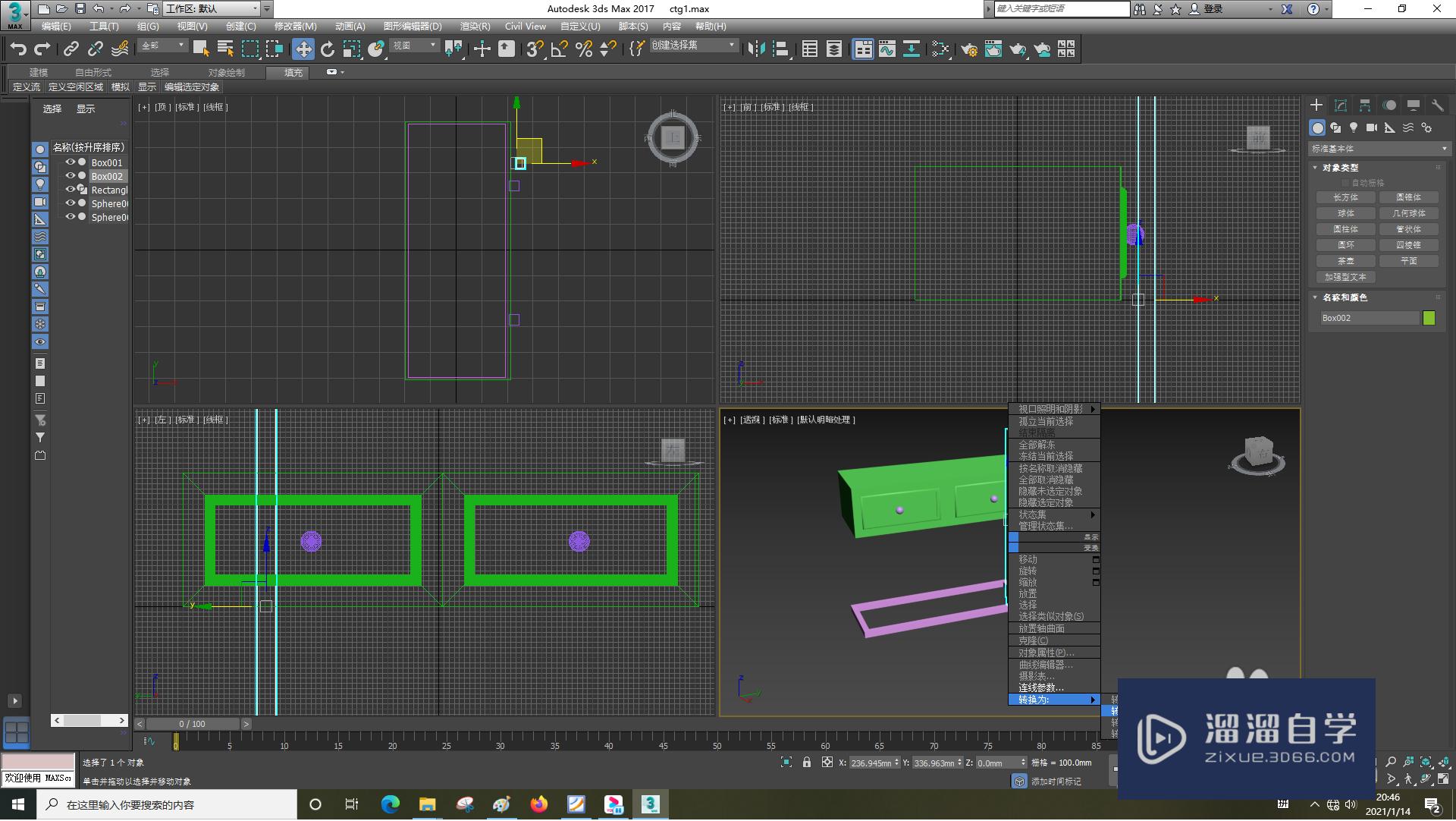Toggle visibility eye for Box002
The image size is (1456, 821).
(x=70, y=176)
